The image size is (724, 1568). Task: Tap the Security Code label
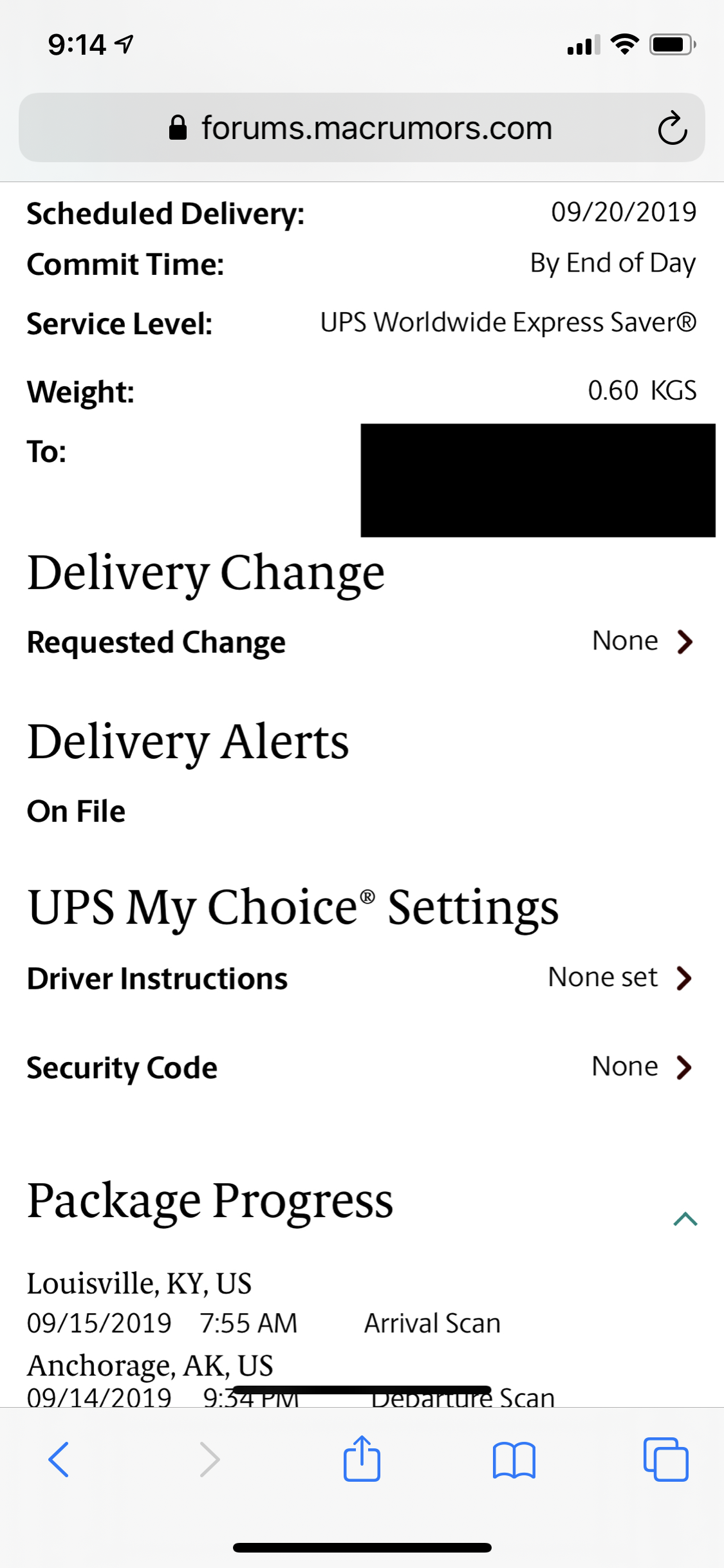point(122,1068)
